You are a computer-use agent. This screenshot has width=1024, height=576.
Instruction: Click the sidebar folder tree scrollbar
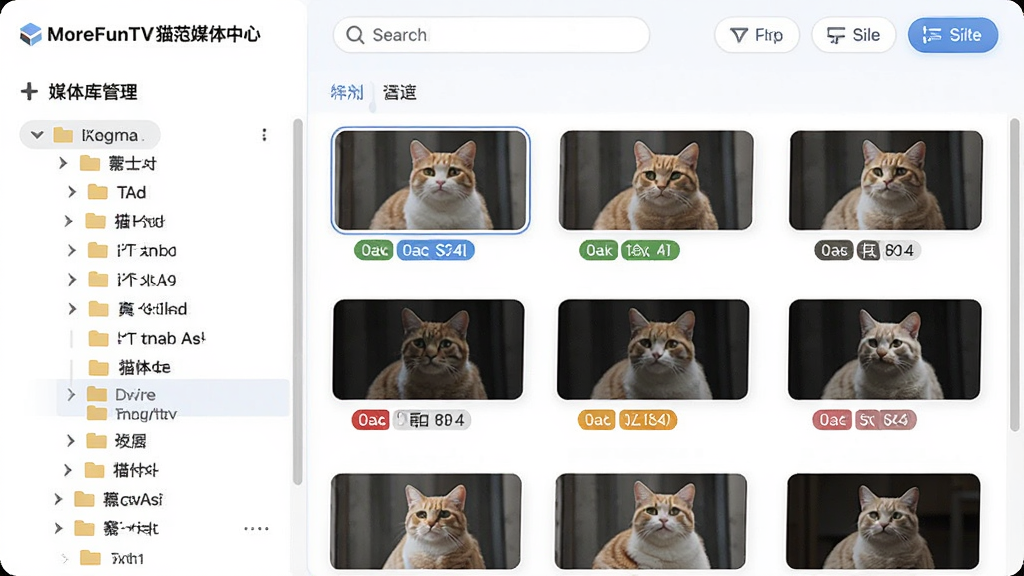(x=298, y=302)
